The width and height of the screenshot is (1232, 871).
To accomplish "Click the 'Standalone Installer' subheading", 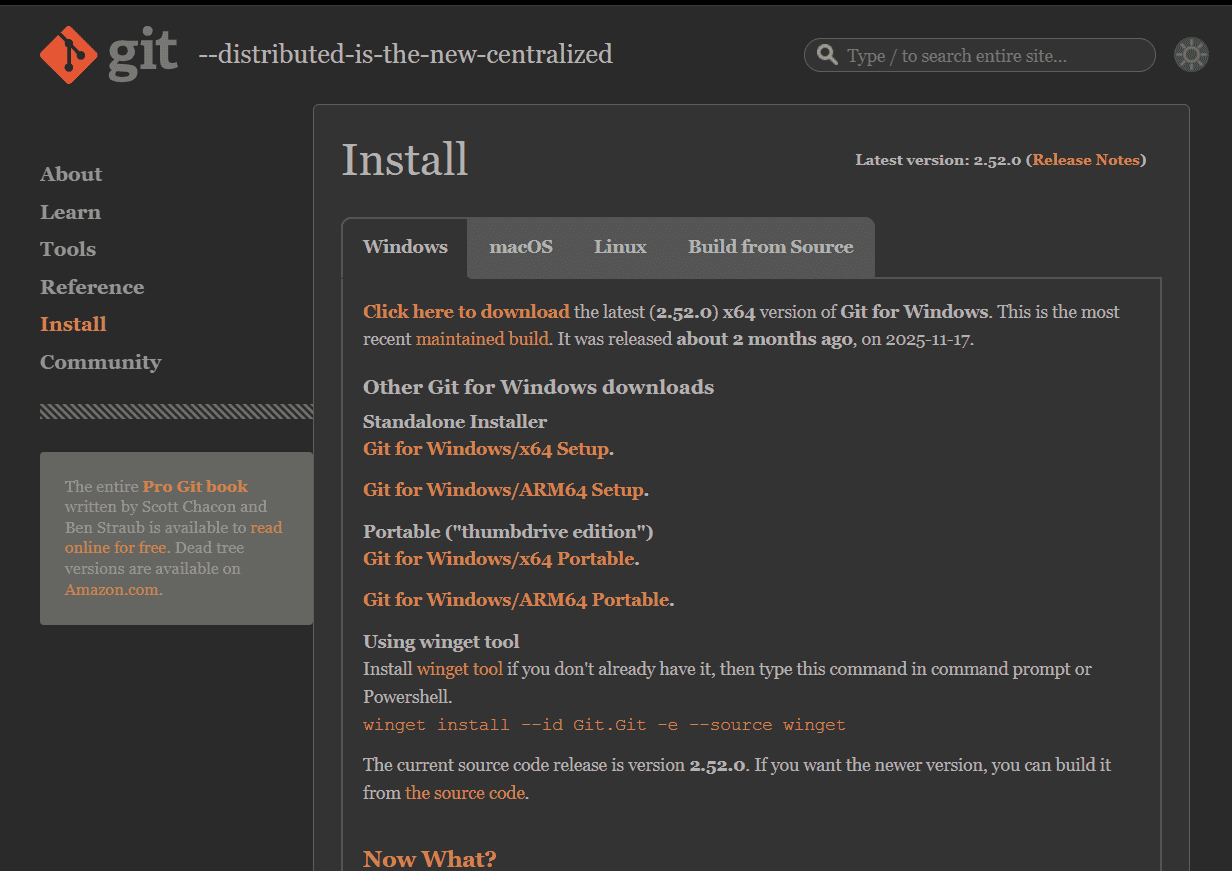I will [x=455, y=422].
